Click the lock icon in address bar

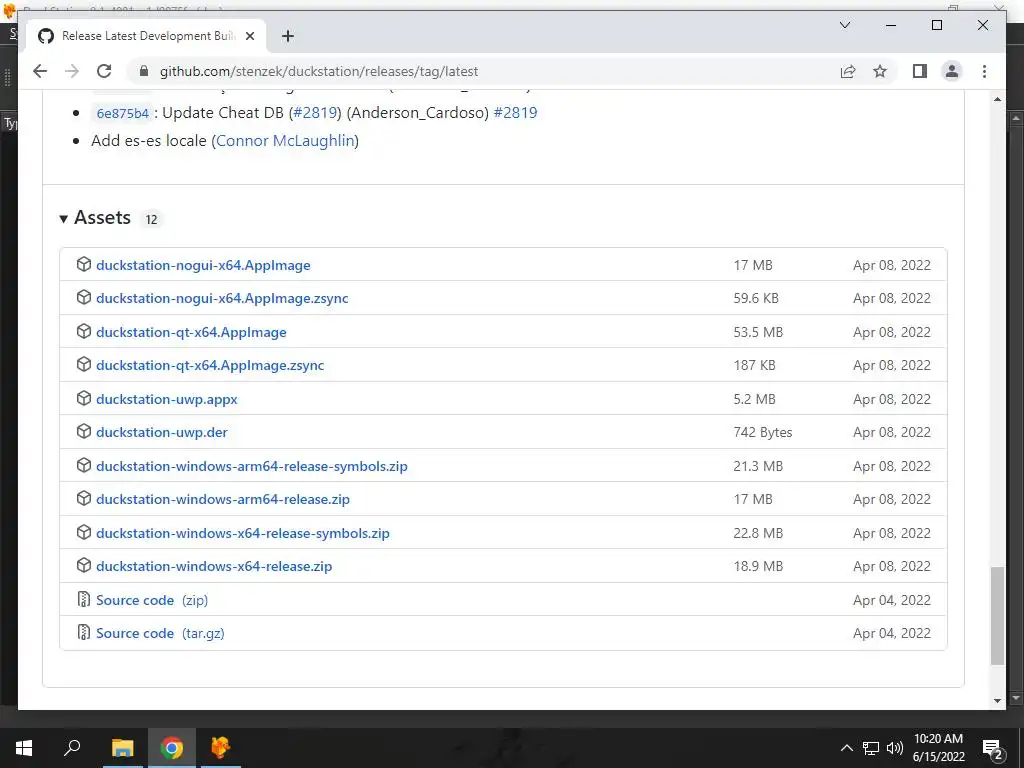click(144, 71)
